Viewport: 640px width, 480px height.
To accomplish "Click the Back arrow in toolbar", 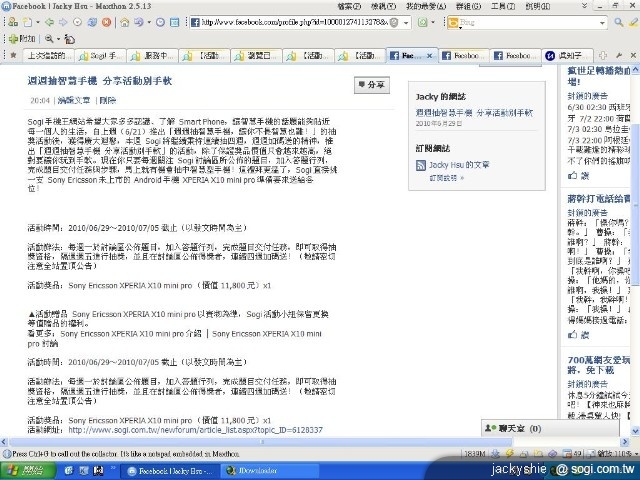I will point(50,22).
